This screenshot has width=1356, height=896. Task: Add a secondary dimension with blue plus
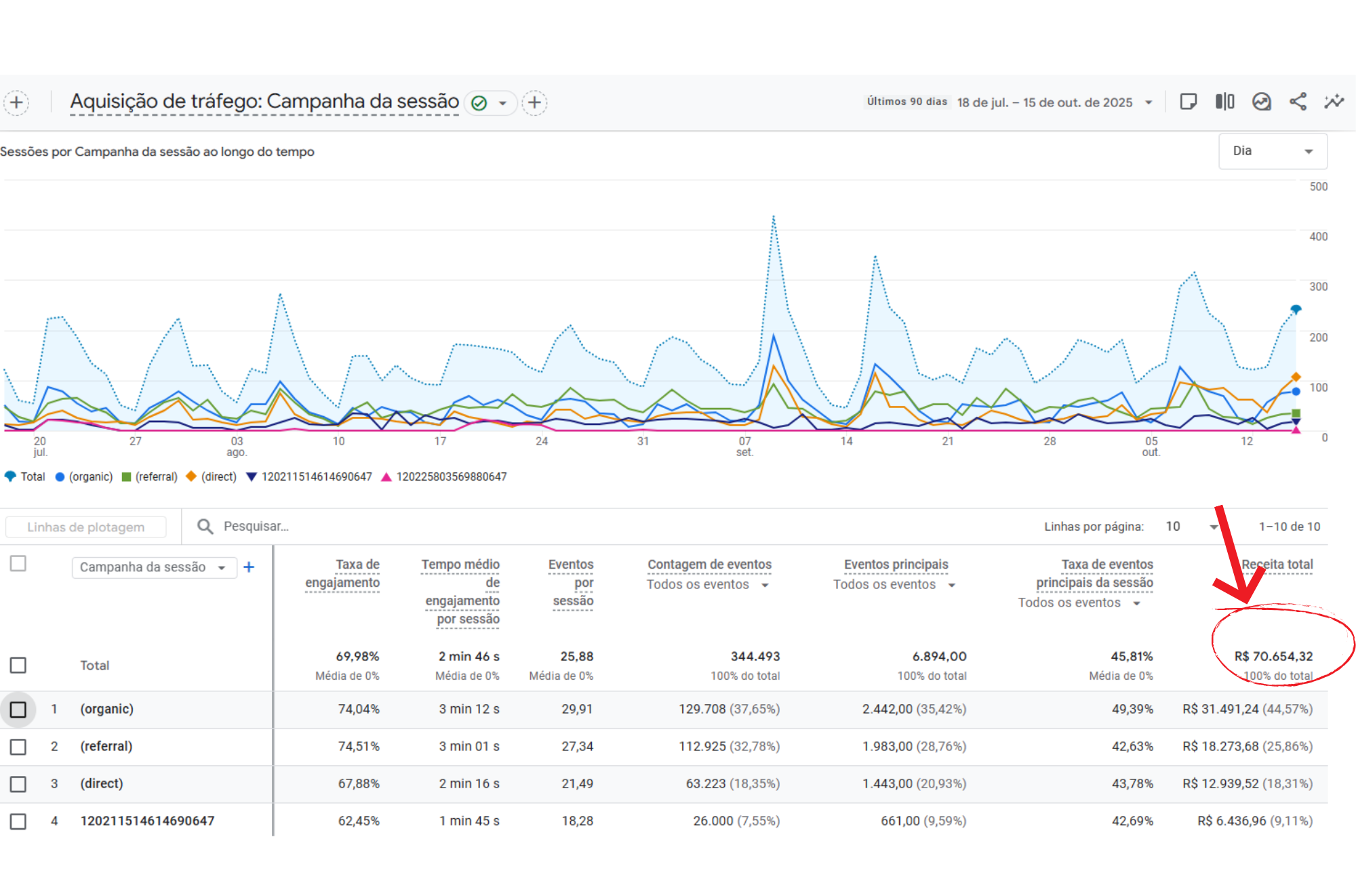click(249, 567)
